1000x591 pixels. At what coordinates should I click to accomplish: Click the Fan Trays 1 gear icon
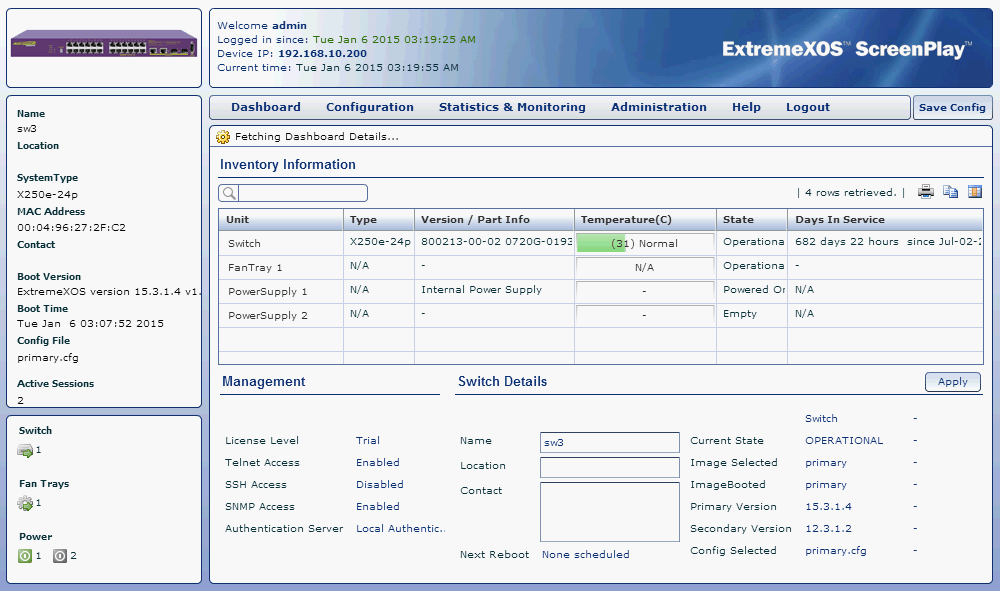click(x=25, y=503)
